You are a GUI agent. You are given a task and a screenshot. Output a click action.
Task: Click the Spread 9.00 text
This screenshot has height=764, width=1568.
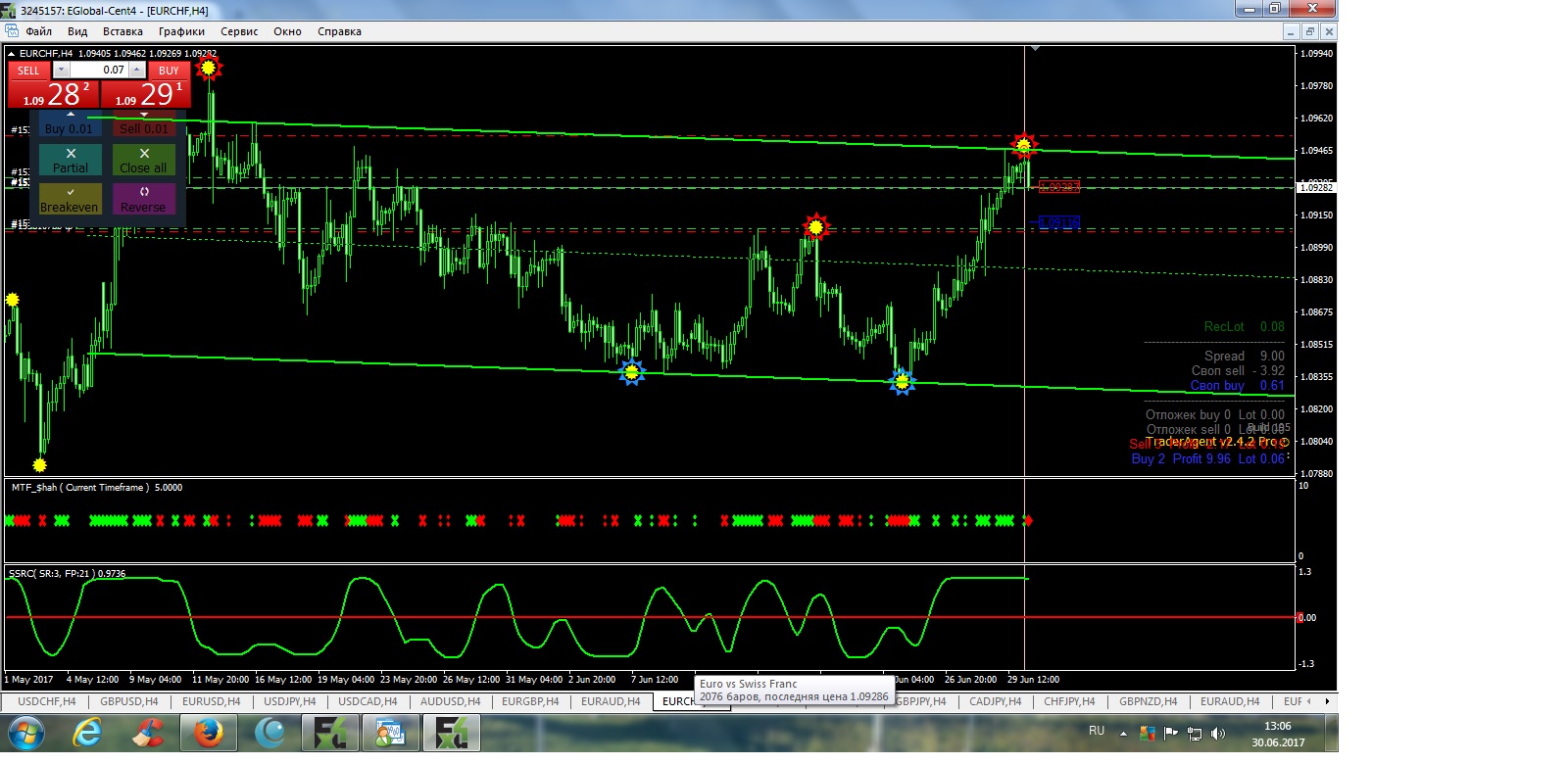[x=1244, y=356]
